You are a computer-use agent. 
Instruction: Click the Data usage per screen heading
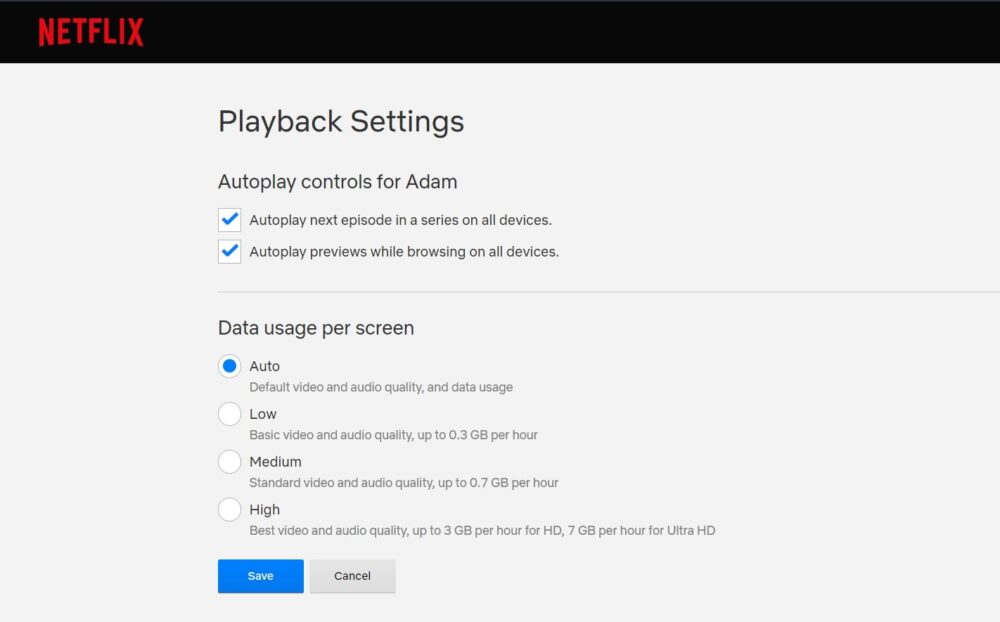point(315,327)
